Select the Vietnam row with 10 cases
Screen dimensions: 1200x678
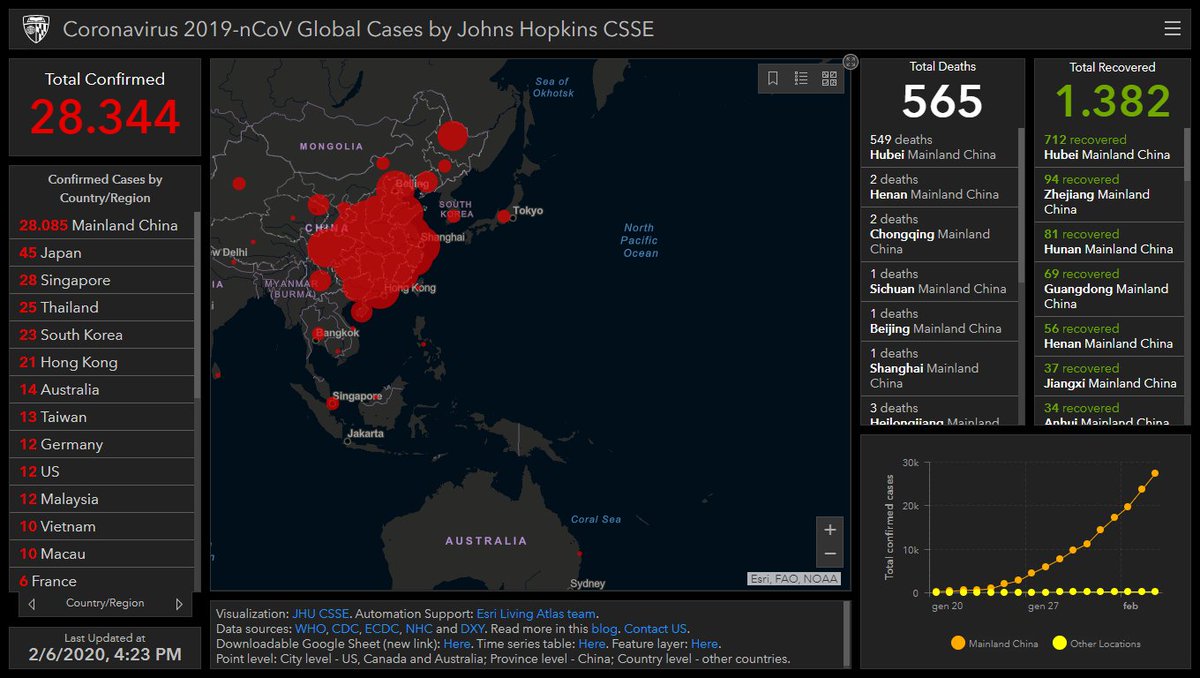[x=102, y=526]
